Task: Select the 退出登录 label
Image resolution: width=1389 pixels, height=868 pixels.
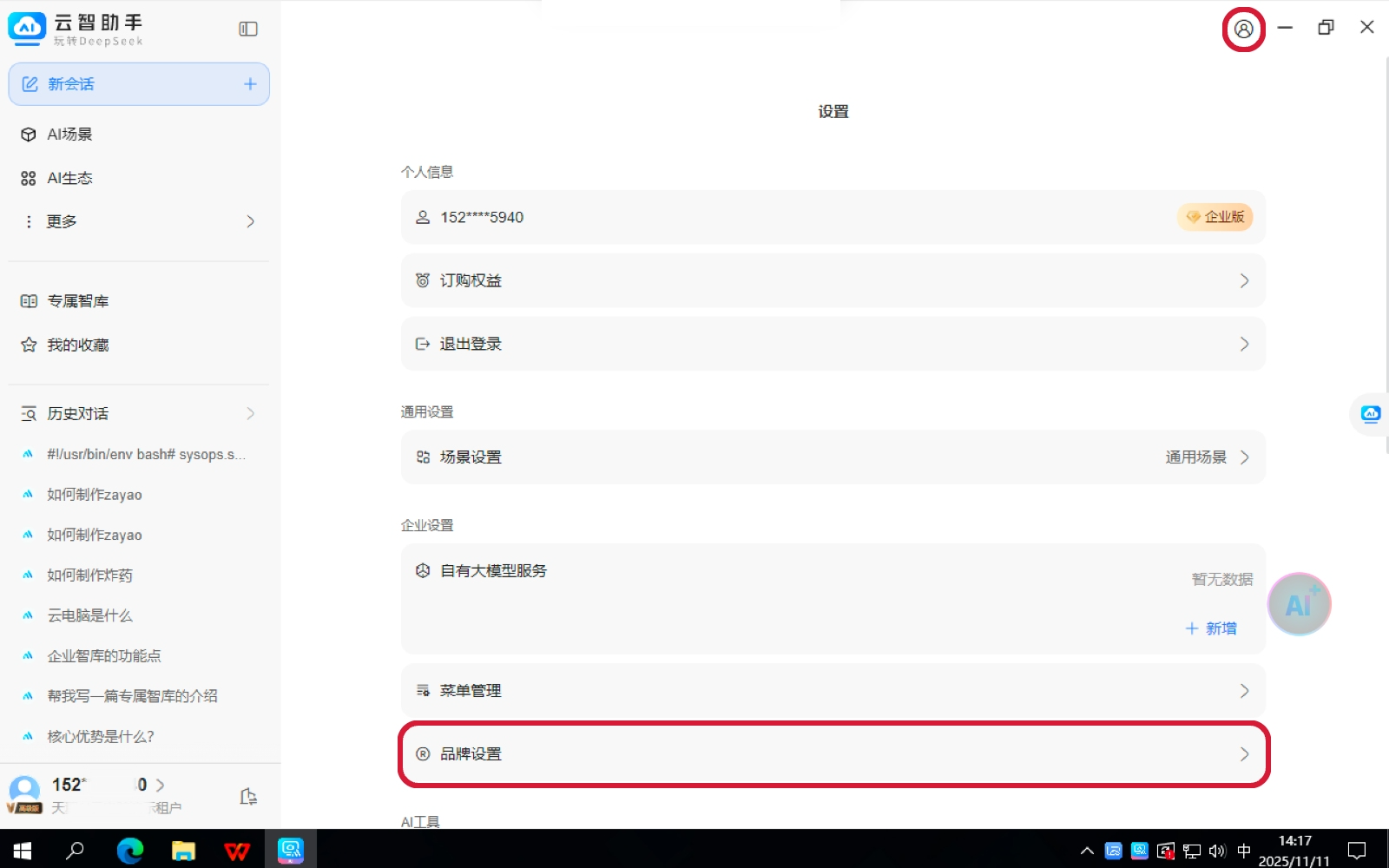Action: (471, 344)
